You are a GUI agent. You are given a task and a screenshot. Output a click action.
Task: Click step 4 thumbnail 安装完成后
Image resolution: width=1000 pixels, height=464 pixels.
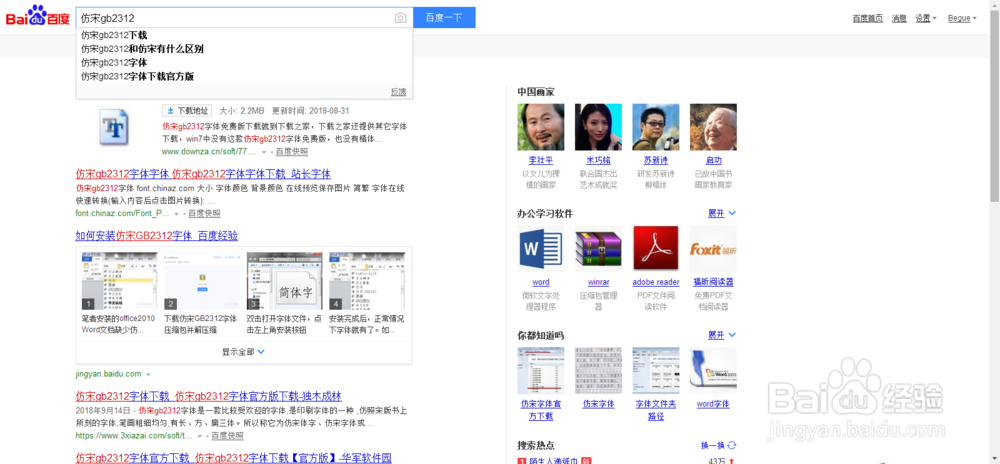(x=367, y=281)
